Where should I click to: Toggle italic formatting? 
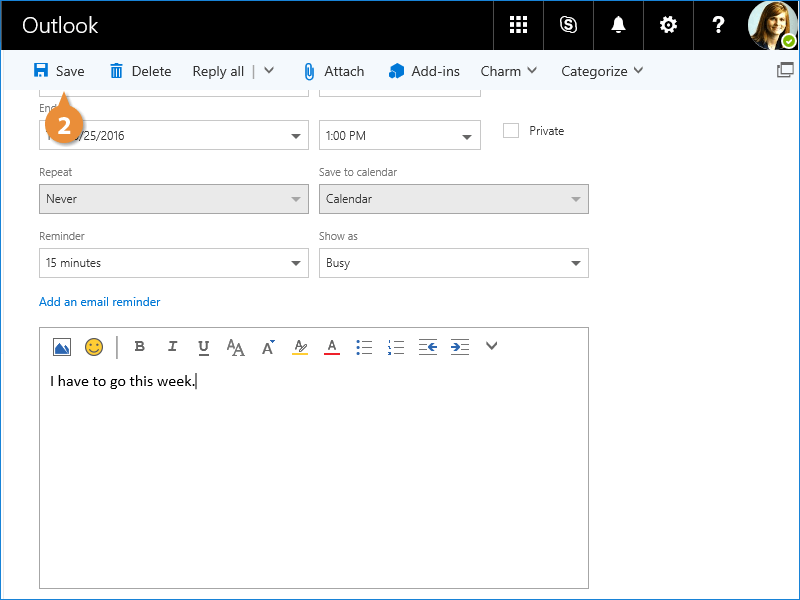(172, 347)
